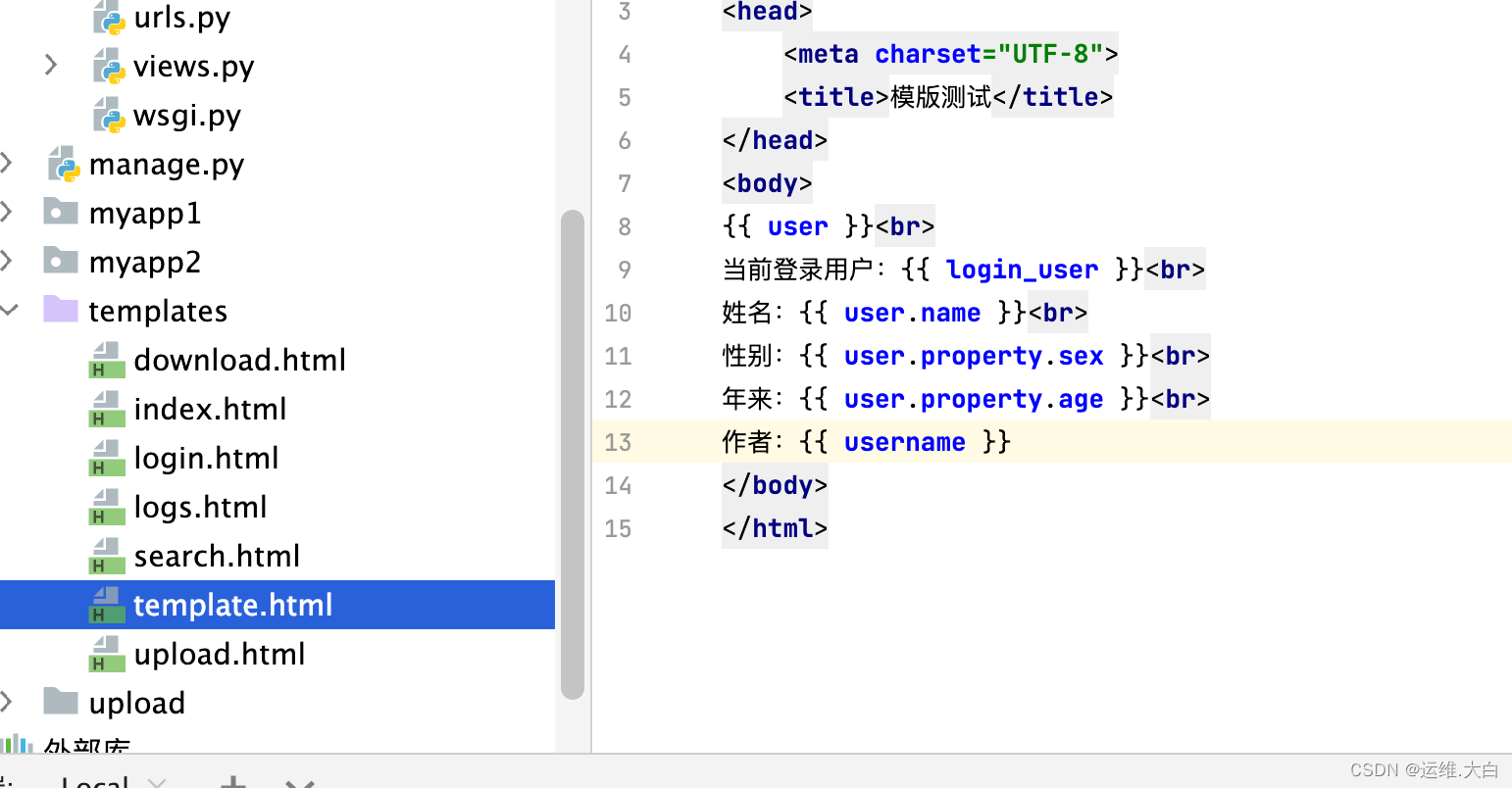Click the myapp2 folder icon
The height and width of the screenshot is (788, 1512).
tap(61, 261)
